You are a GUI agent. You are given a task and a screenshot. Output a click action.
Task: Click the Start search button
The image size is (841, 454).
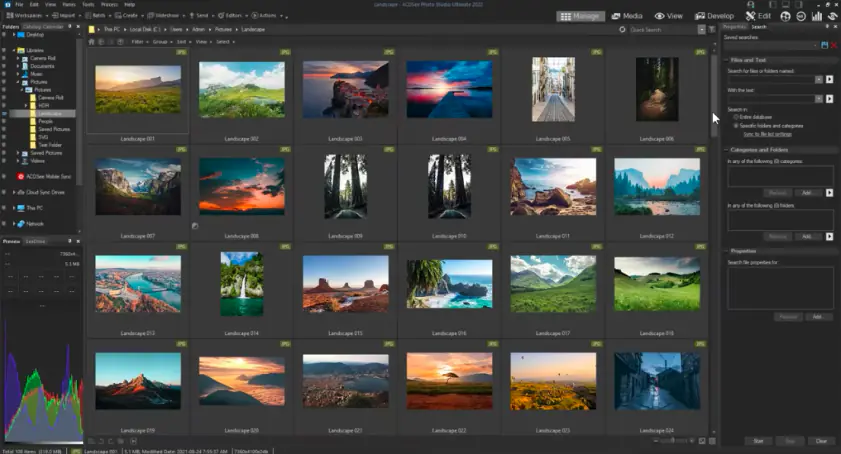(x=758, y=441)
